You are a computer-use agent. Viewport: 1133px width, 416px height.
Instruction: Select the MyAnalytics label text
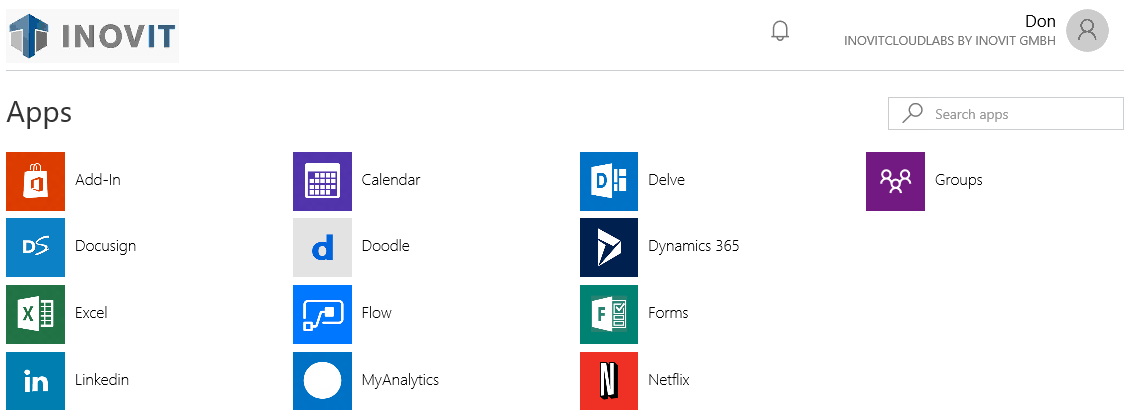point(400,380)
